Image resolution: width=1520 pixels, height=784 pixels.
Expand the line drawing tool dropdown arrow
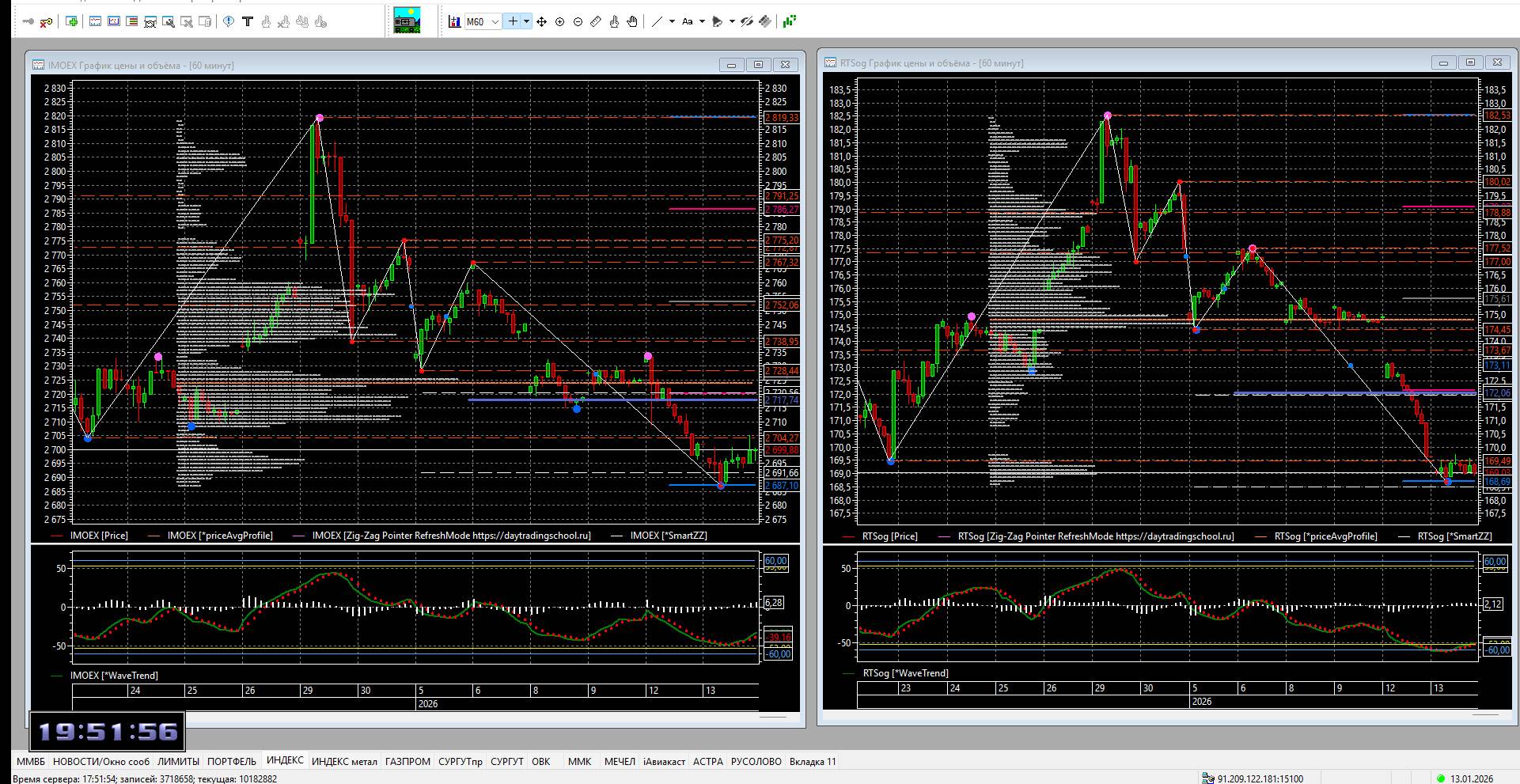[672, 22]
